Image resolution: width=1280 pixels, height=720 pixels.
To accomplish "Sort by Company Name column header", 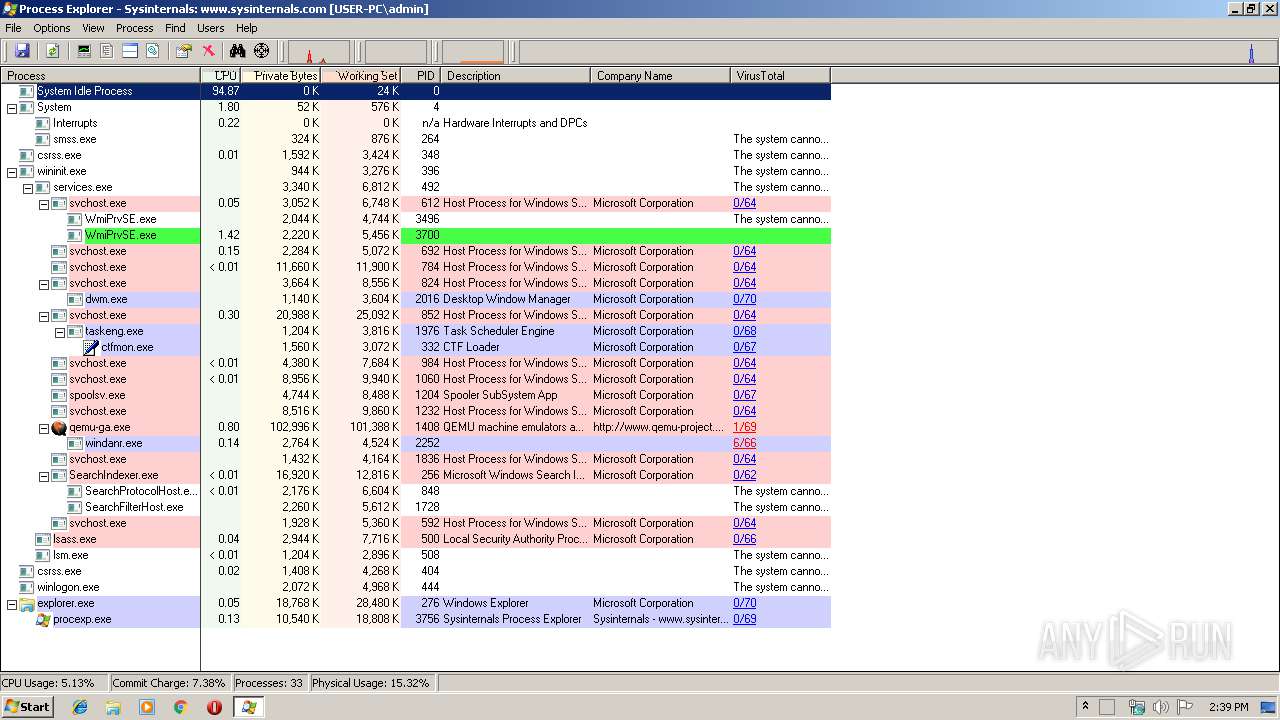I will click(661, 75).
